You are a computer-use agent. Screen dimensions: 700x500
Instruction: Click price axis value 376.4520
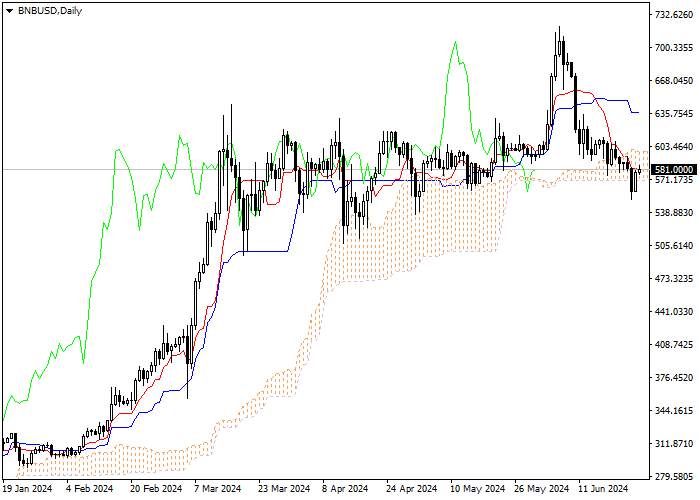[x=674, y=378]
